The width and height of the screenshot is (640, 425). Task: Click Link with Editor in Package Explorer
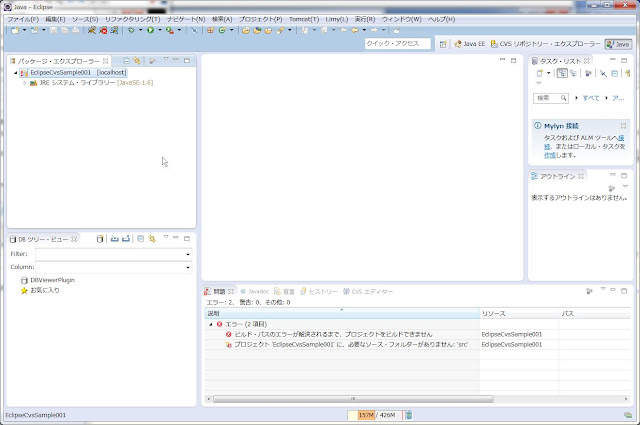click(137, 61)
